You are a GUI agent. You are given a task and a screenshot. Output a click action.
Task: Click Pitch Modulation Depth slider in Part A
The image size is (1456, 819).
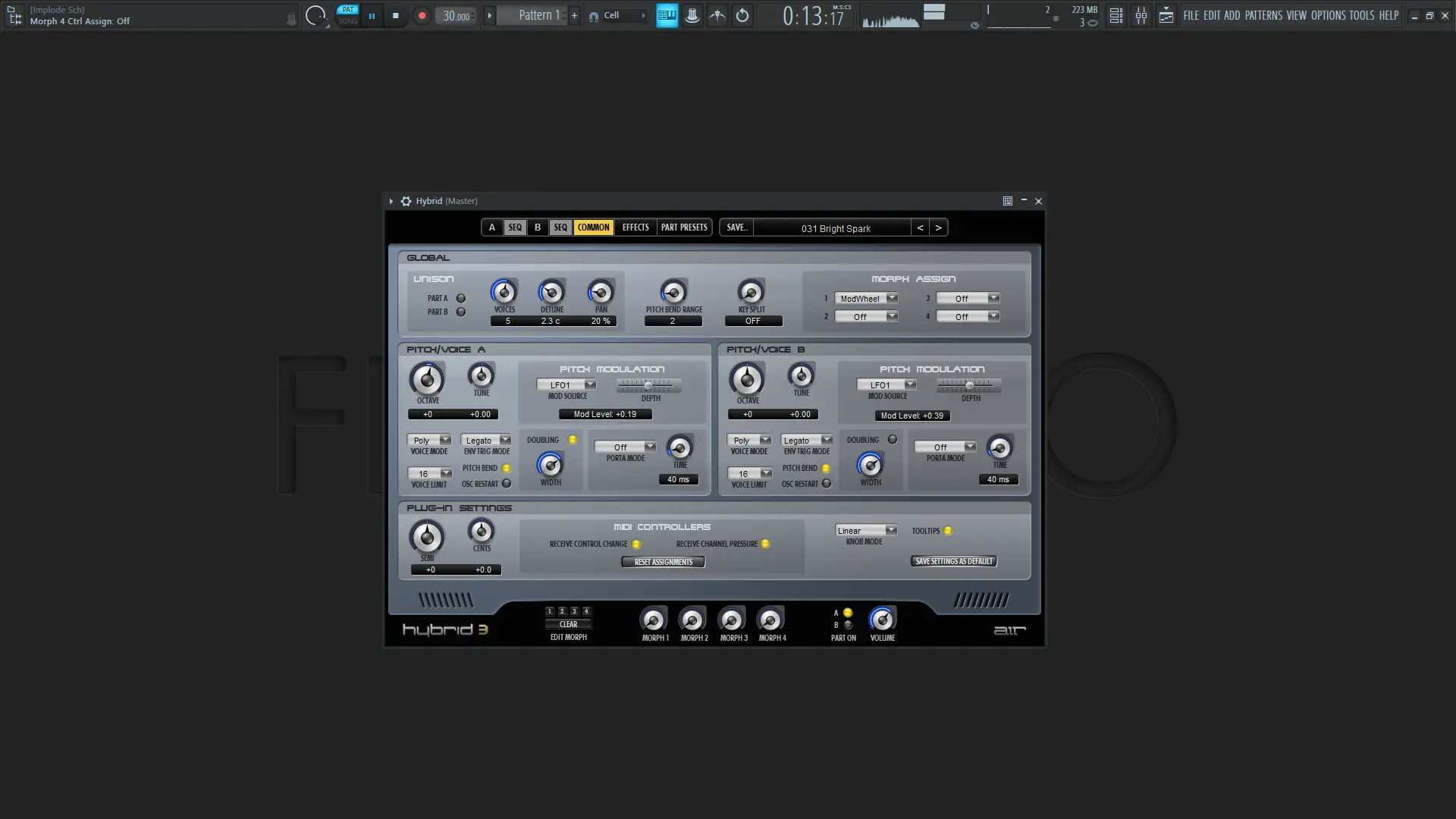tap(649, 386)
